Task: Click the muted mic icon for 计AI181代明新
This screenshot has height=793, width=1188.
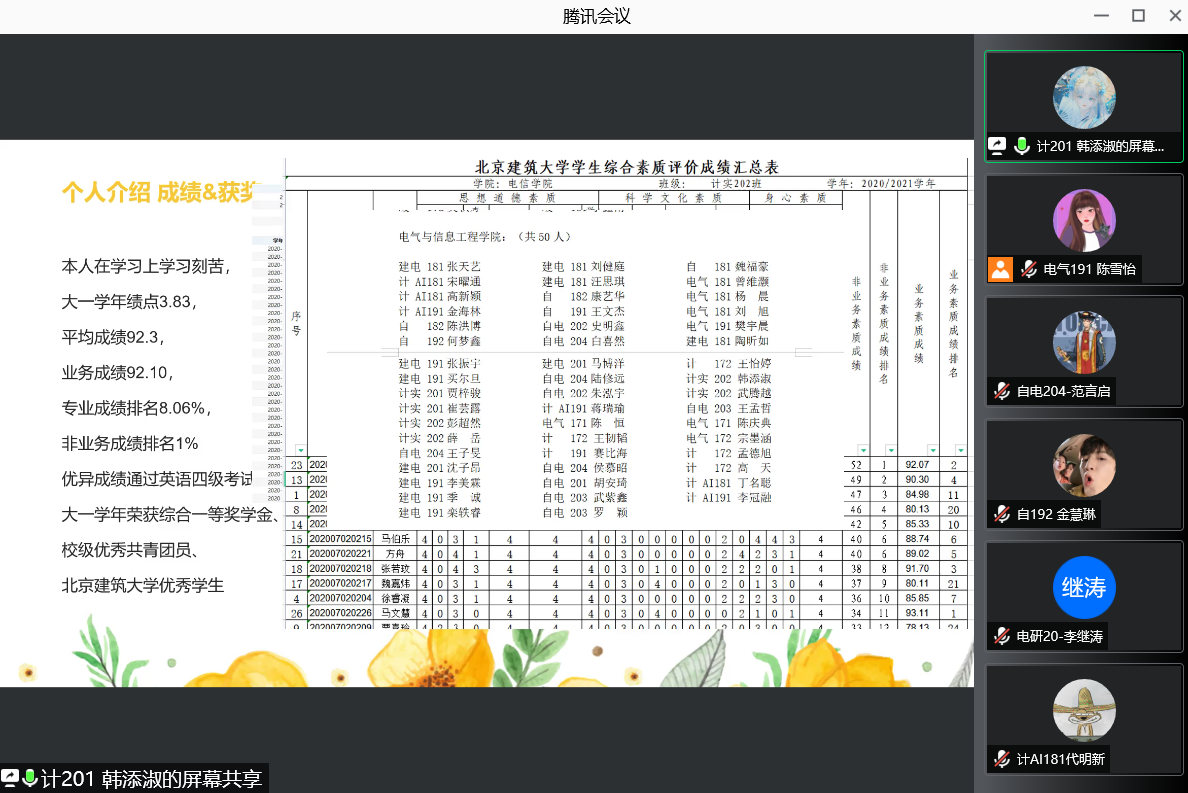Action: click(1001, 759)
